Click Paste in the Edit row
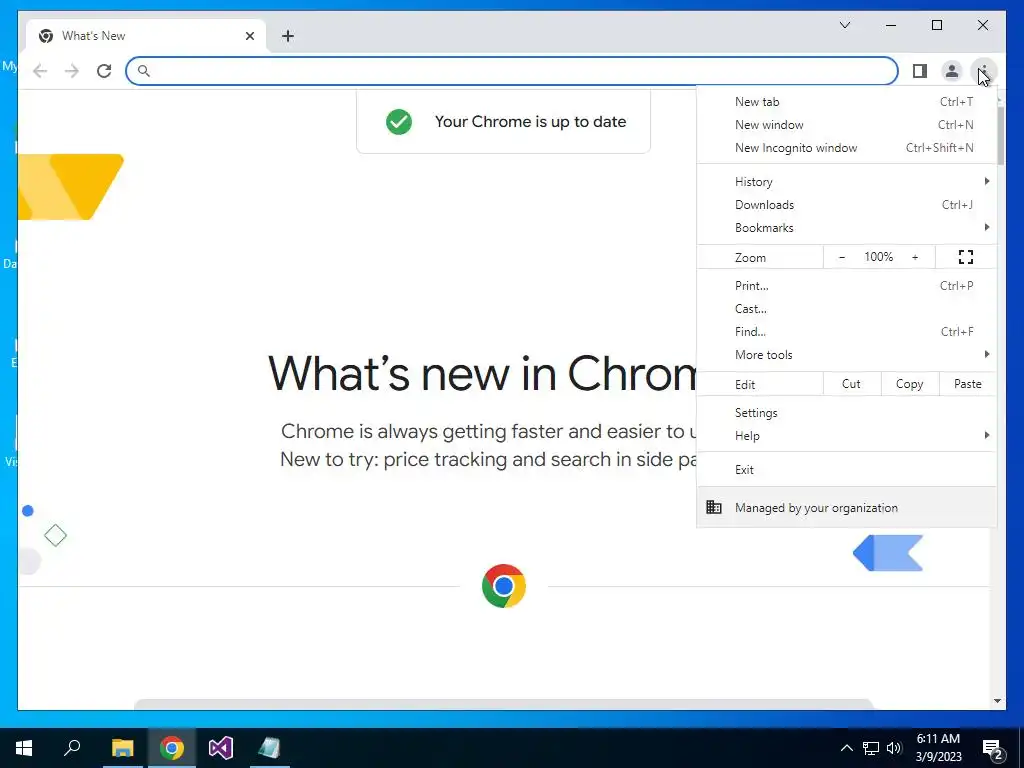Image resolution: width=1024 pixels, height=768 pixels. (968, 384)
